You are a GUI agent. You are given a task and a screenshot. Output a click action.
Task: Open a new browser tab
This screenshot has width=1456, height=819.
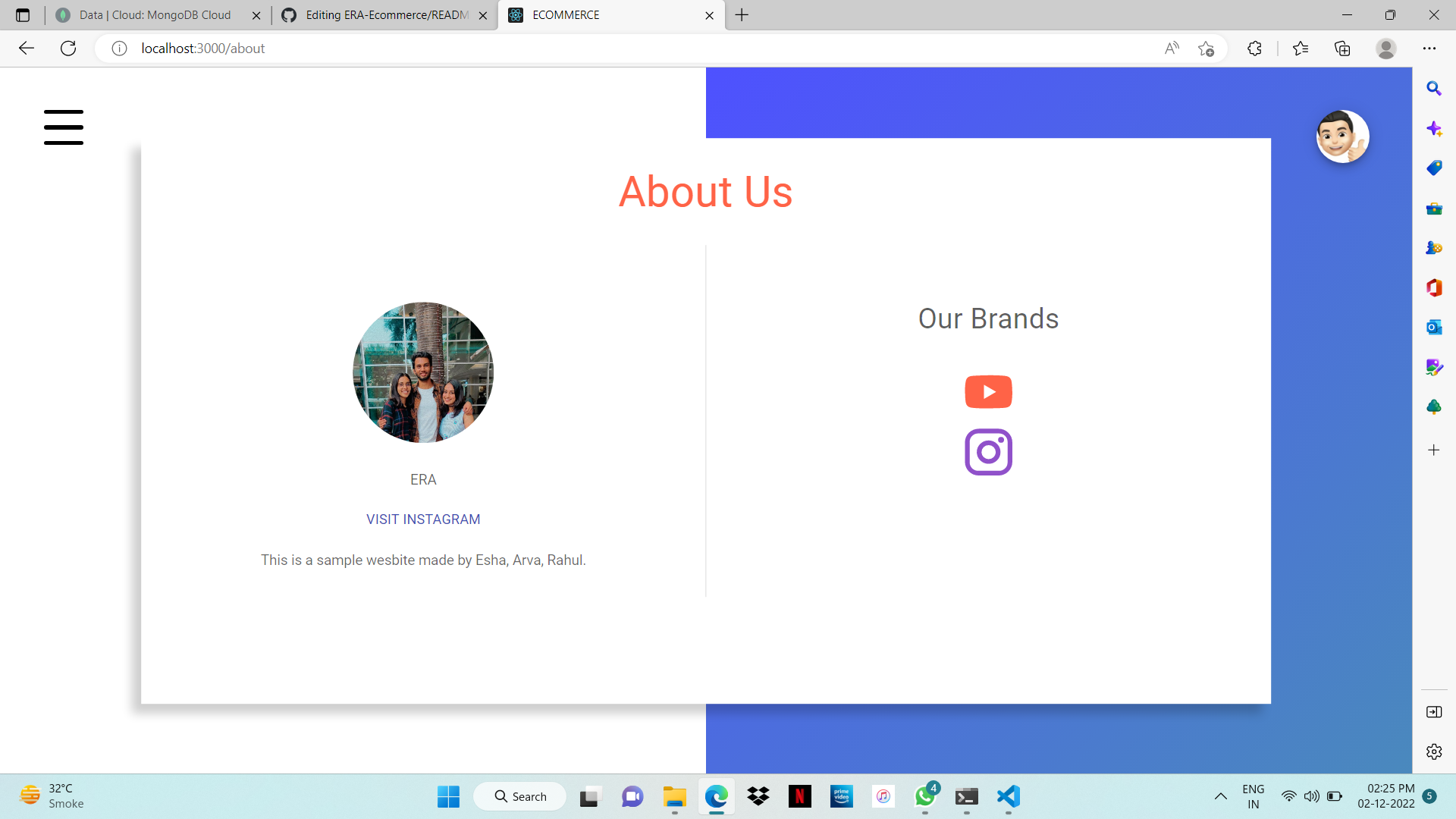742,15
